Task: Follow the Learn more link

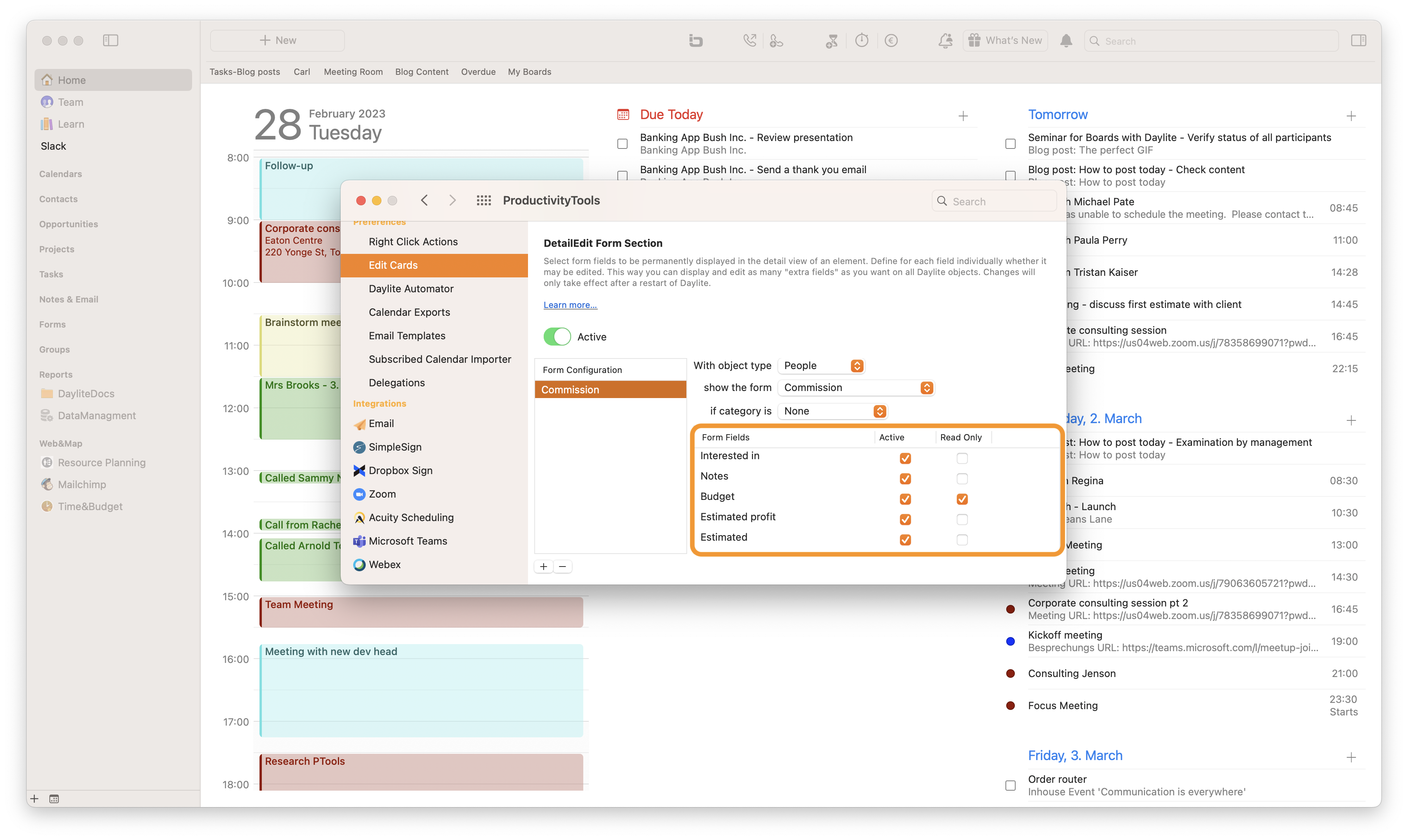Action: pos(570,304)
